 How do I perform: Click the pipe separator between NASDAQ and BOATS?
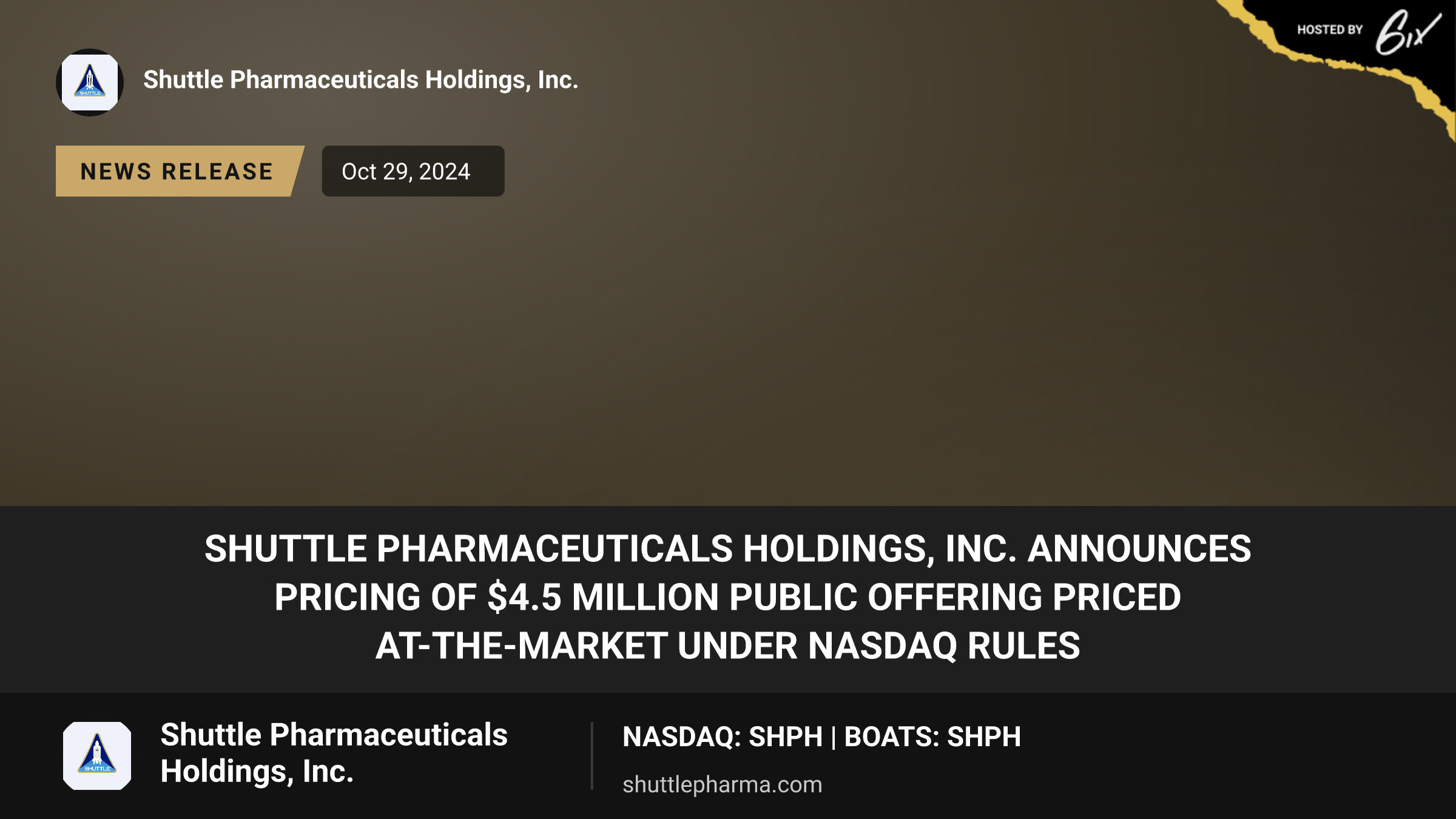point(834,738)
